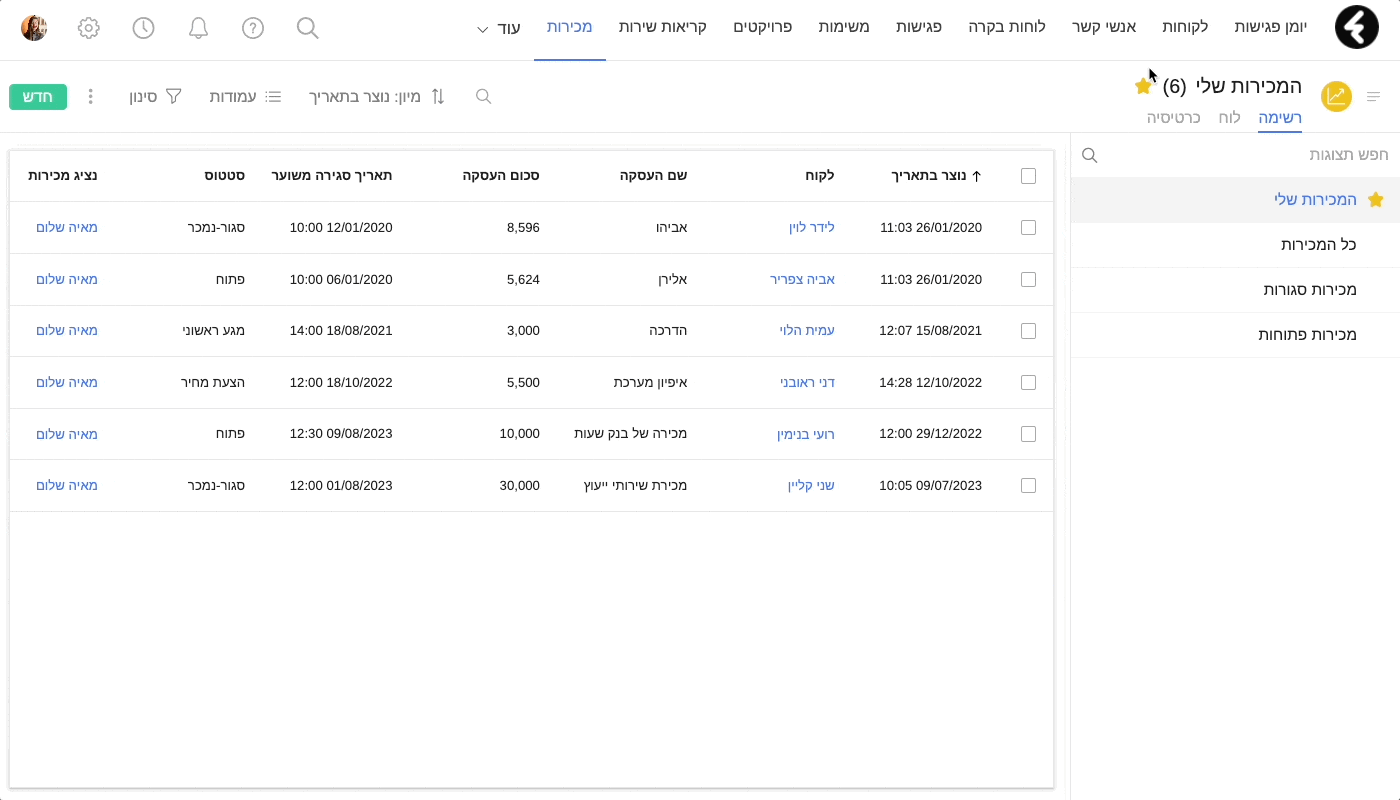Open the מכירות tab
The width and height of the screenshot is (1400, 800).
point(569,27)
